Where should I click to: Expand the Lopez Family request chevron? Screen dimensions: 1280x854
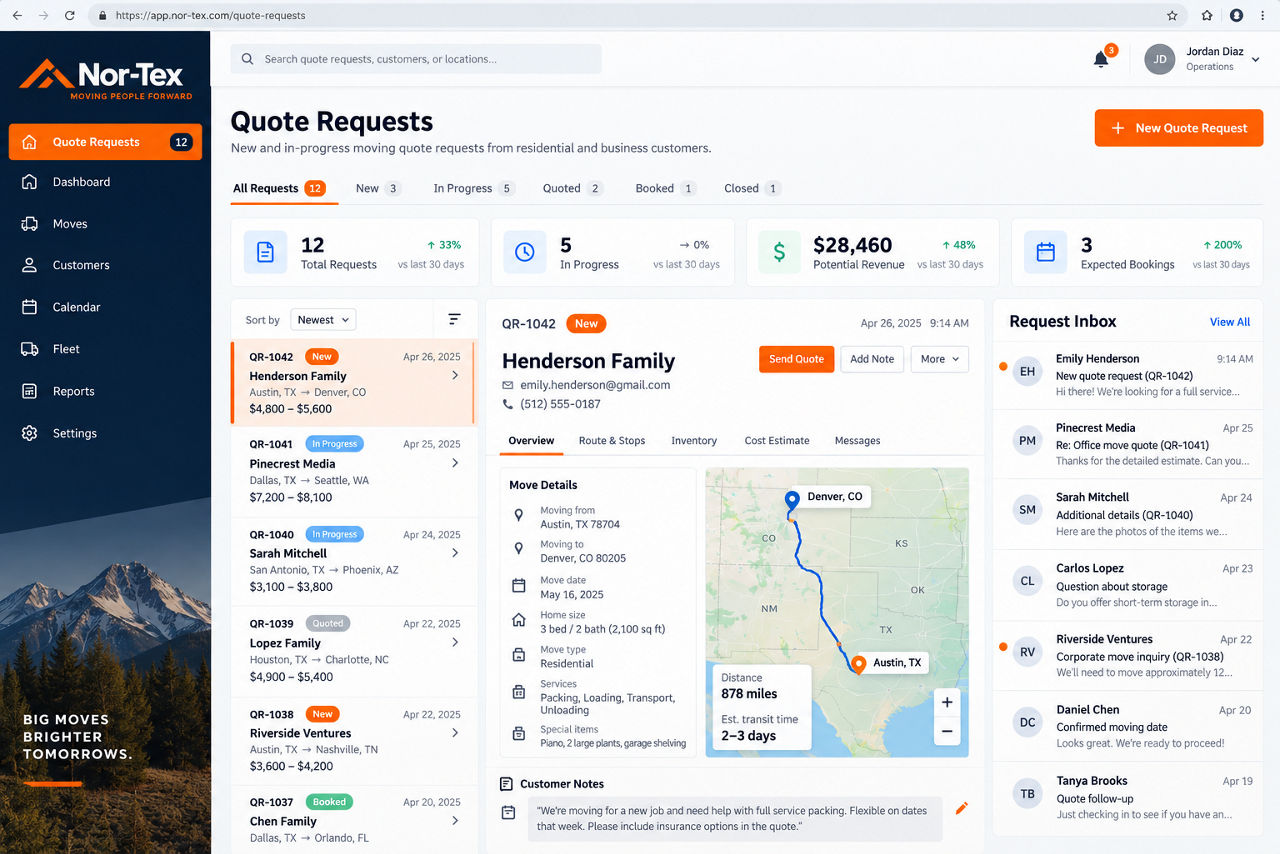[455, 642]
